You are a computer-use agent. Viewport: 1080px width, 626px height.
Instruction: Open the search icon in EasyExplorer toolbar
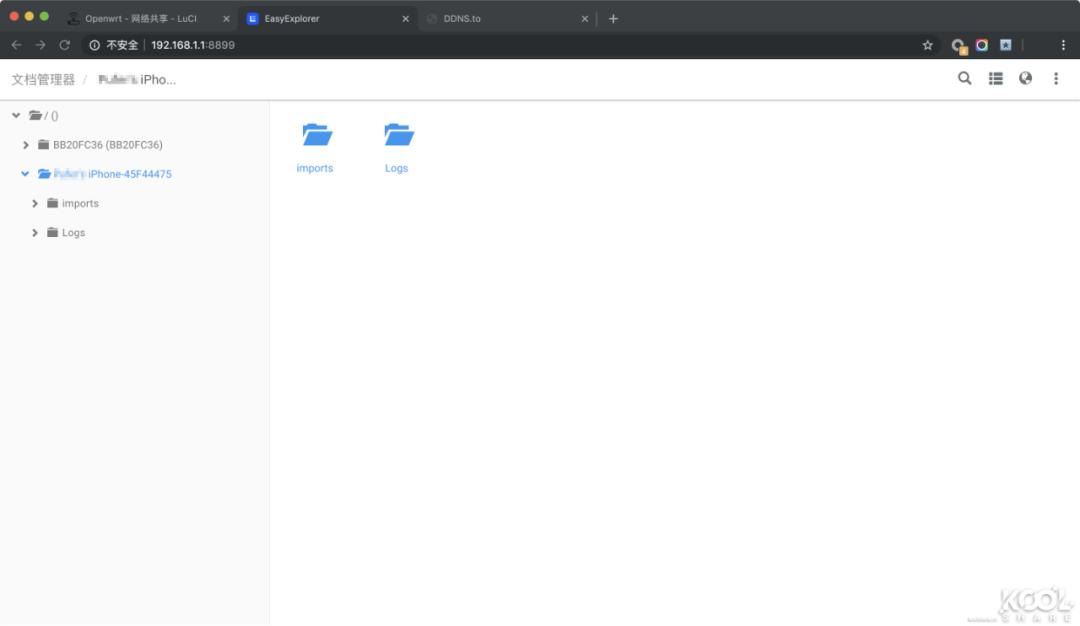964,79
